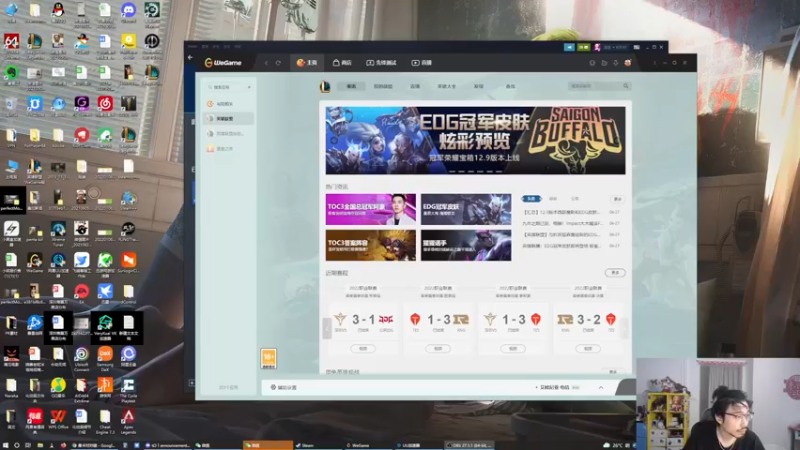Open the AIDA64 red desktop icon
The height and width of the screenshot is (450, 800).
pyautogui.click(x=11, y=43)
